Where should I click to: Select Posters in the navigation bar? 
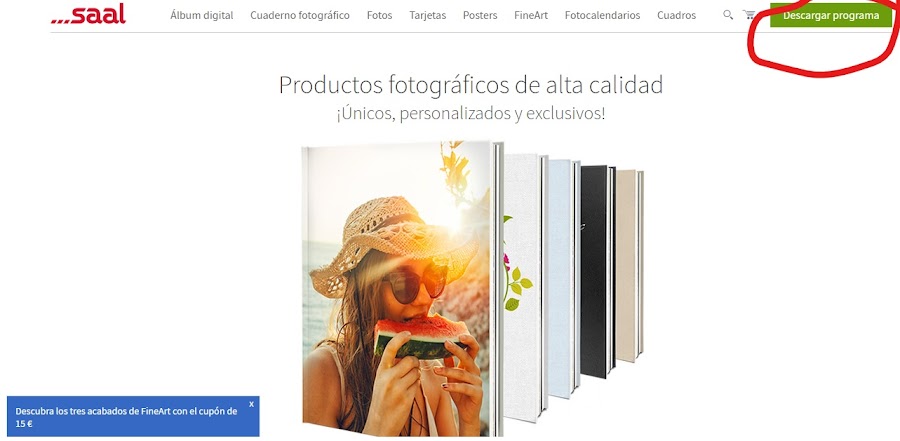(480, 16)
